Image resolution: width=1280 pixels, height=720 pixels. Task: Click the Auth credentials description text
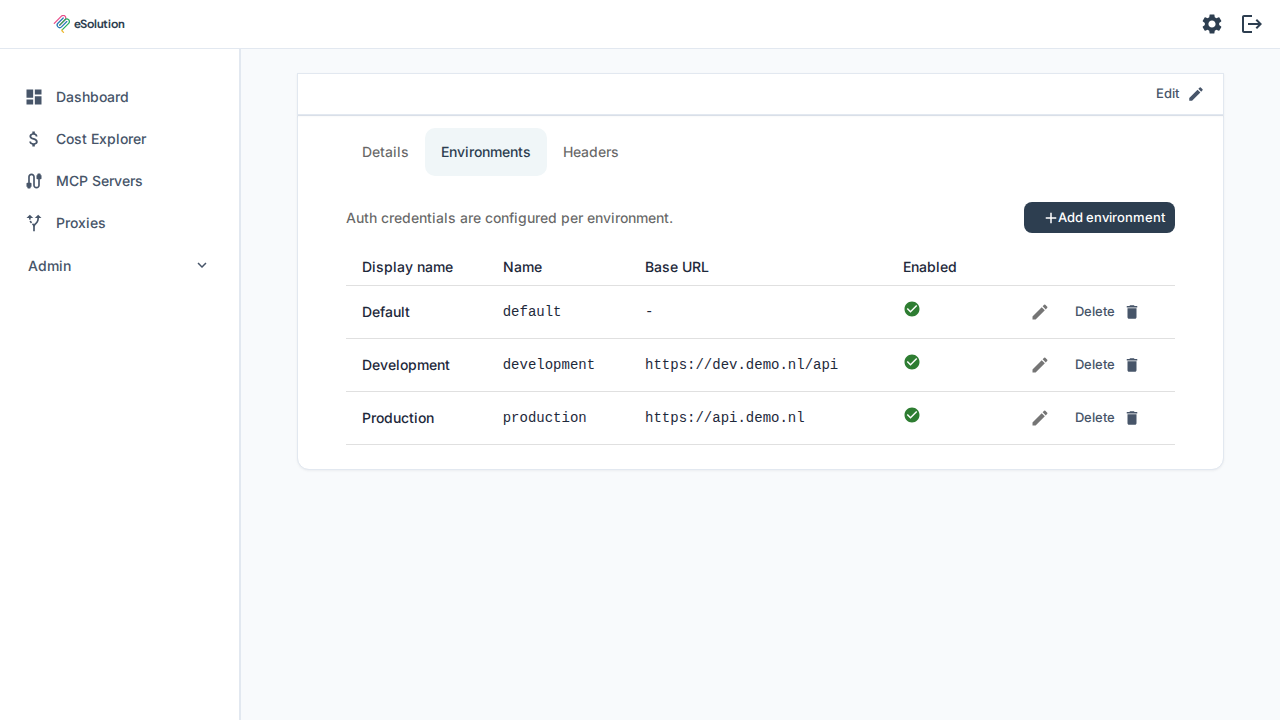(x=509, y=218)
